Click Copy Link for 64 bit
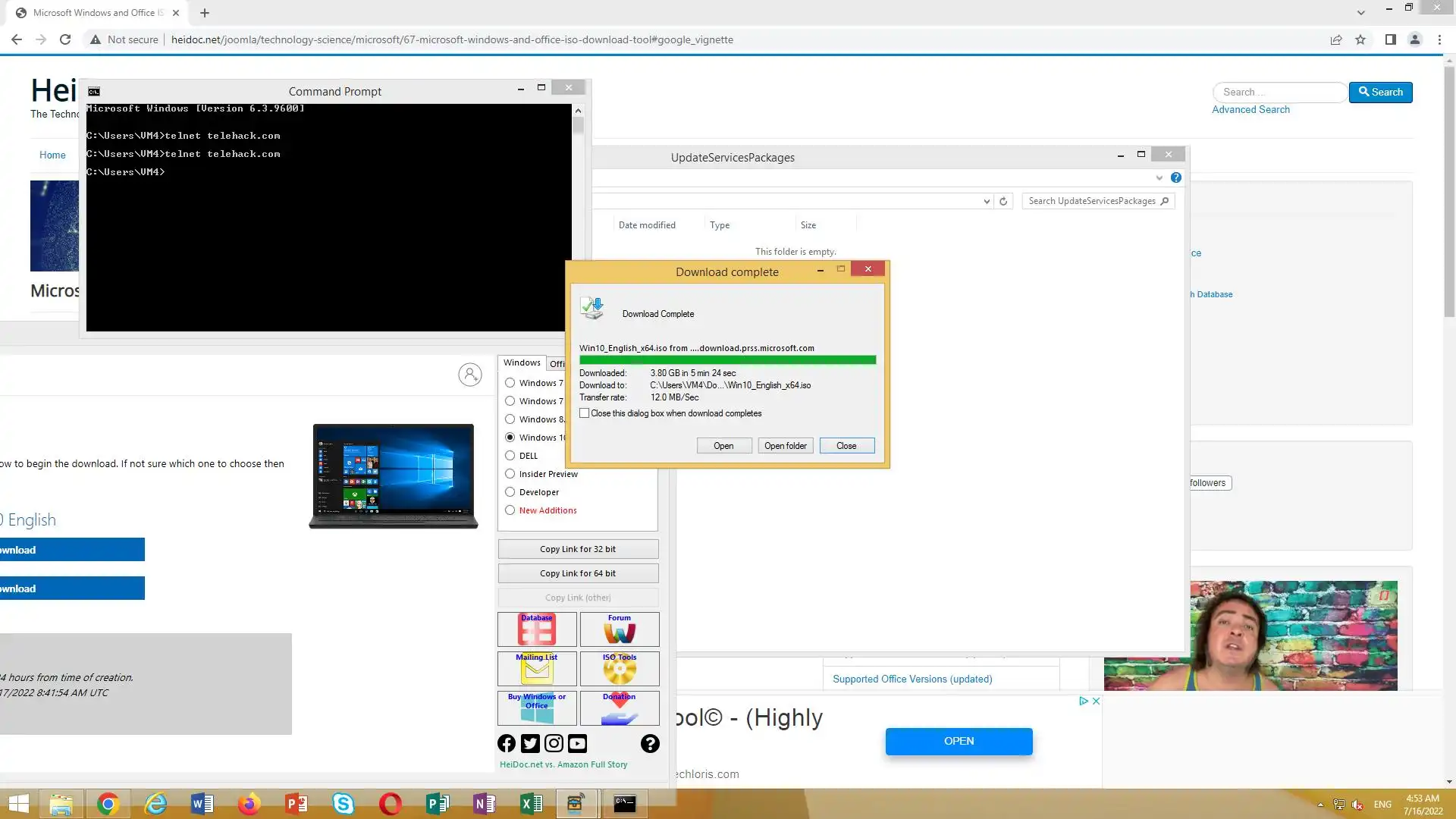 [578, 573]
